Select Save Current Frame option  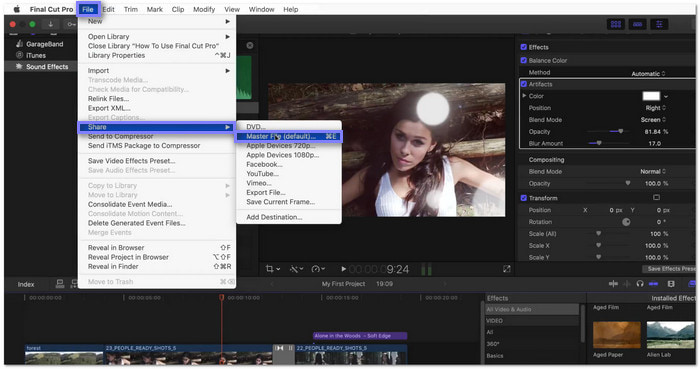[289, 202]
